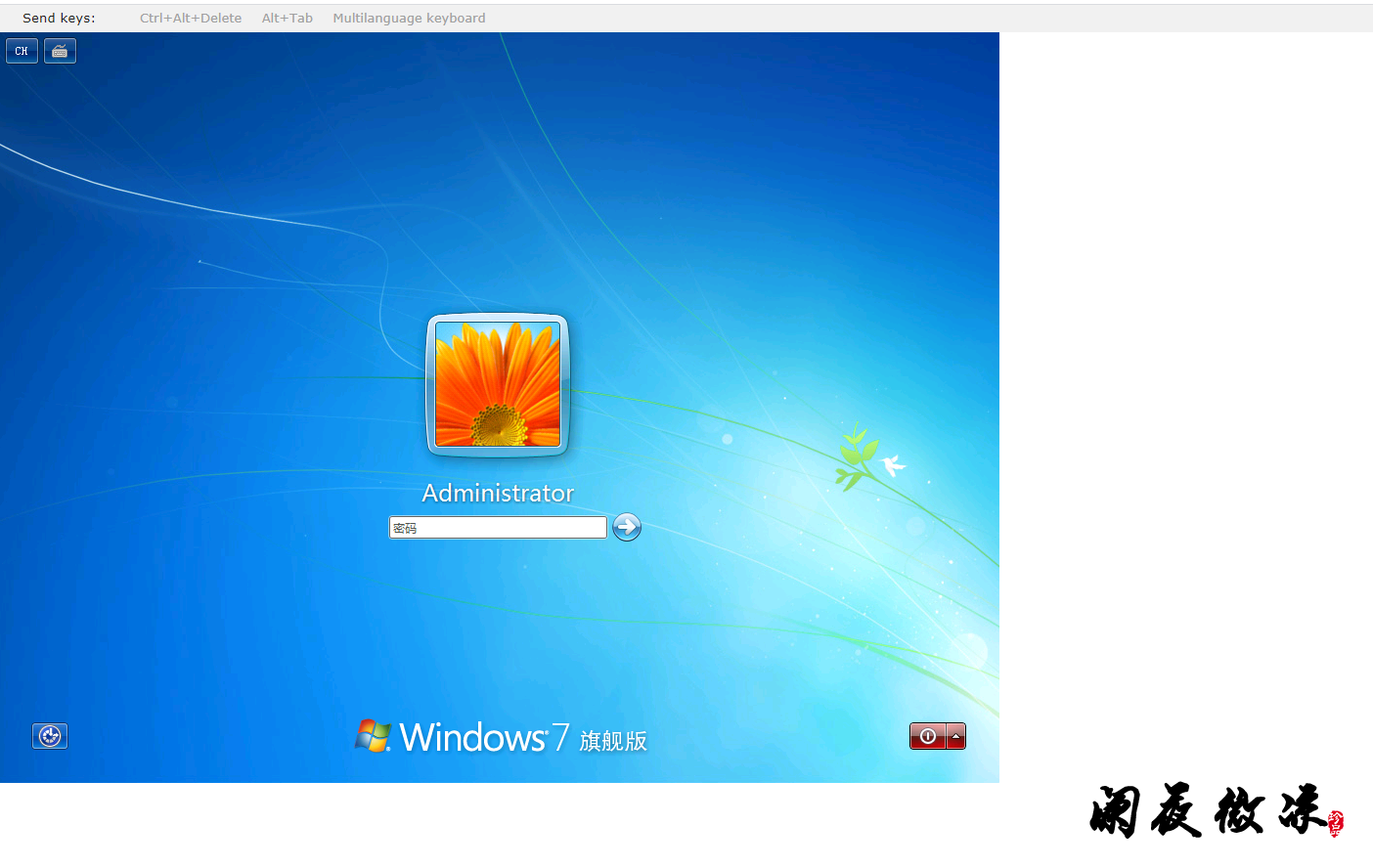The height and width of the screenshot is (868, 1373).
Task: Click the white hummingbird on wallpaper
Action: click(x=892, y=464)
